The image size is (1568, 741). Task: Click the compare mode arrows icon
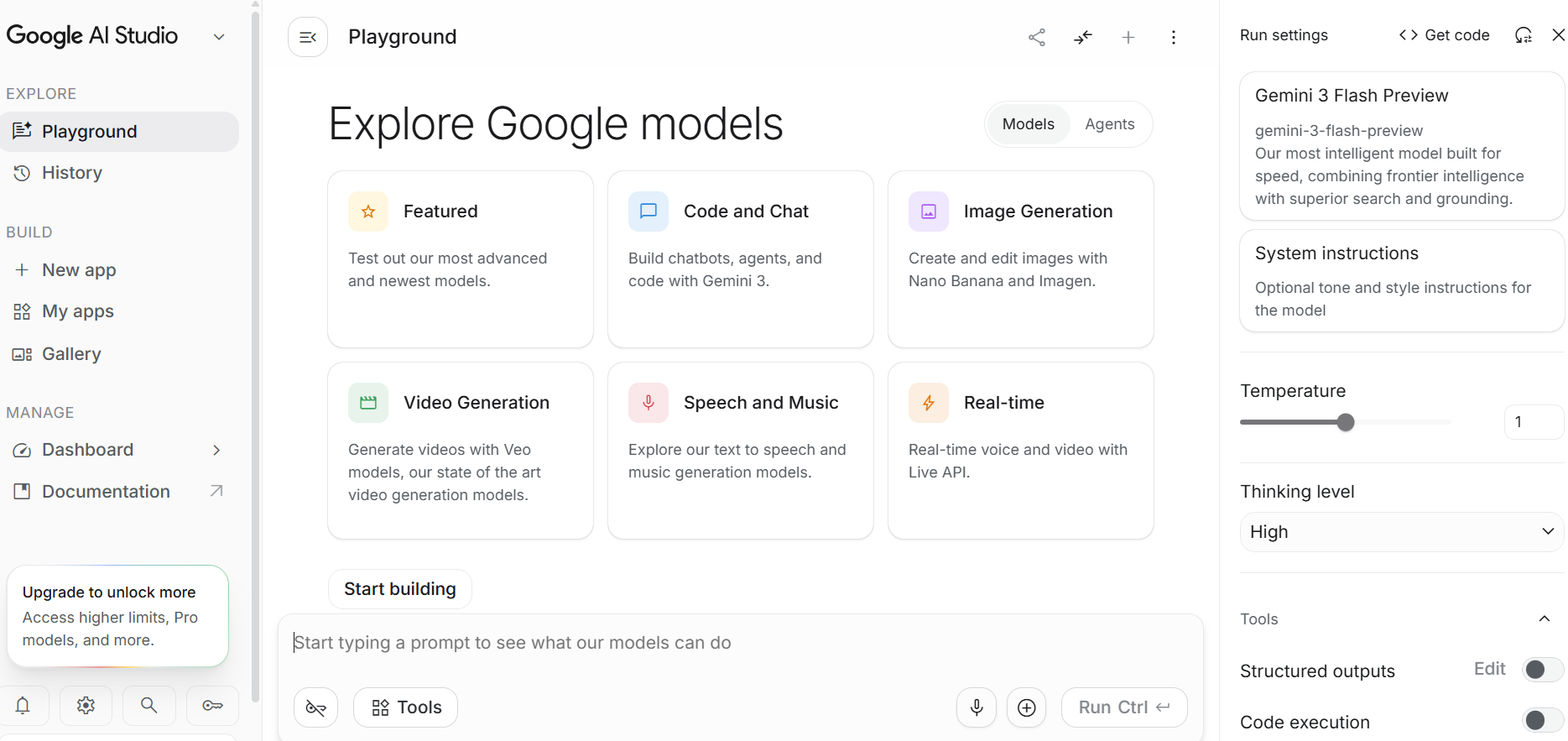(1083, 37)
